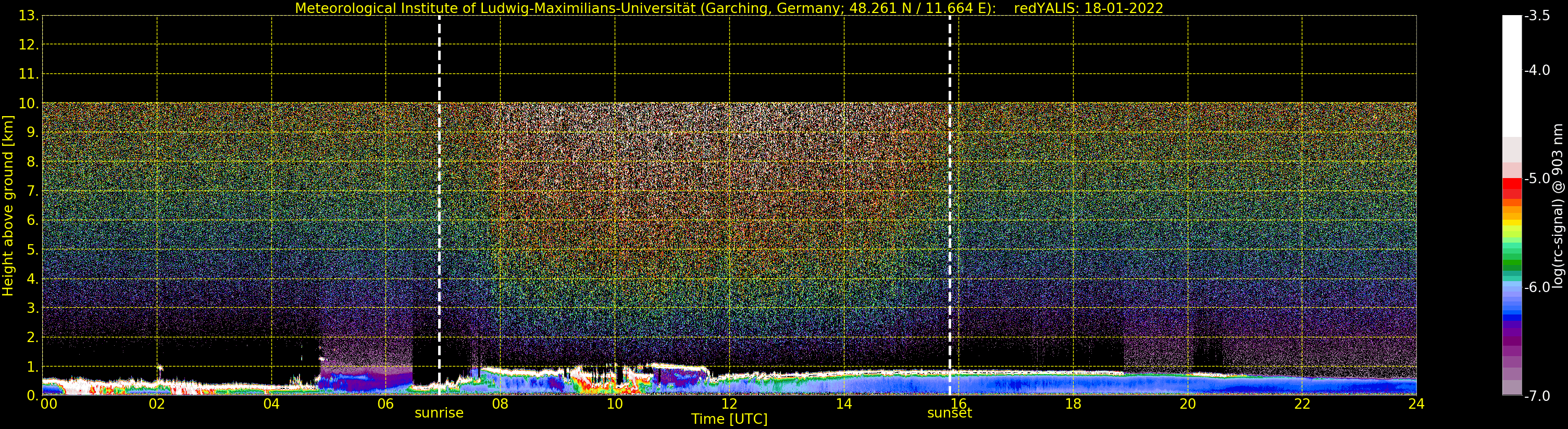
Task: Click the '1.' tick on the height axis
Action: click(32, 367)
